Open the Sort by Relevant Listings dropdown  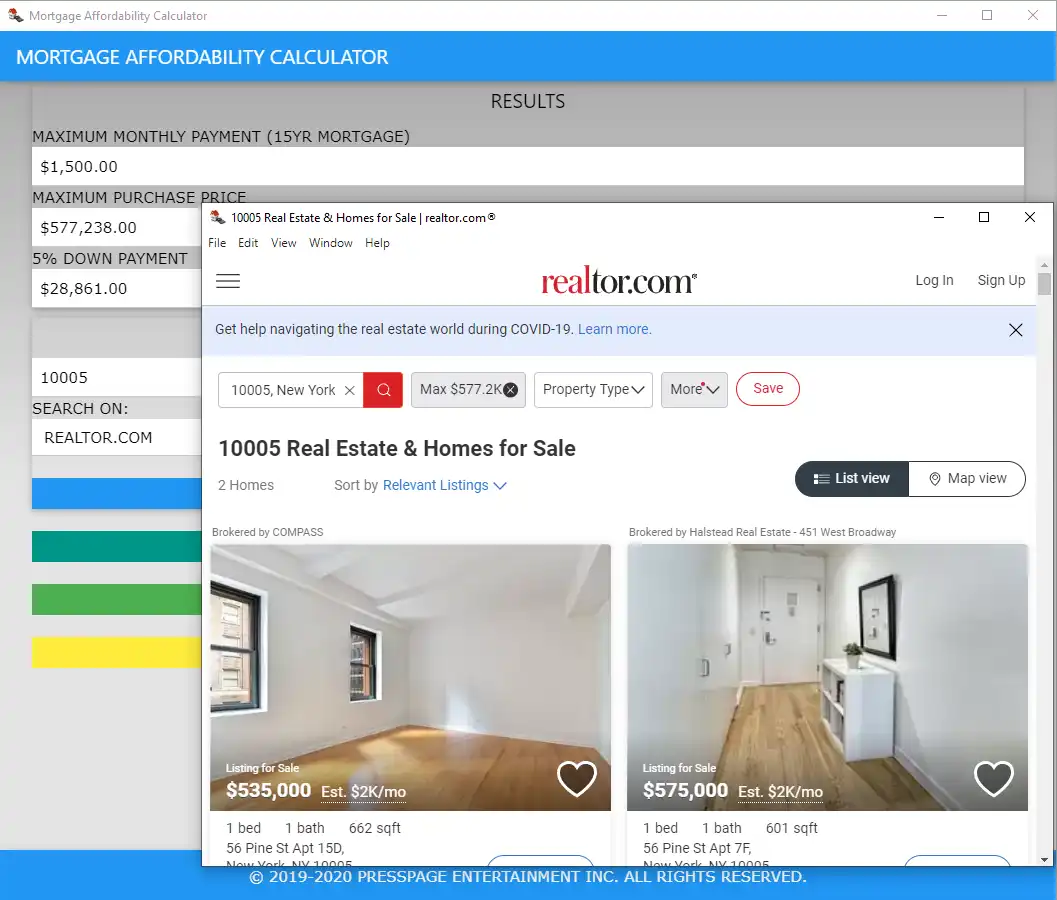[444, 485]
